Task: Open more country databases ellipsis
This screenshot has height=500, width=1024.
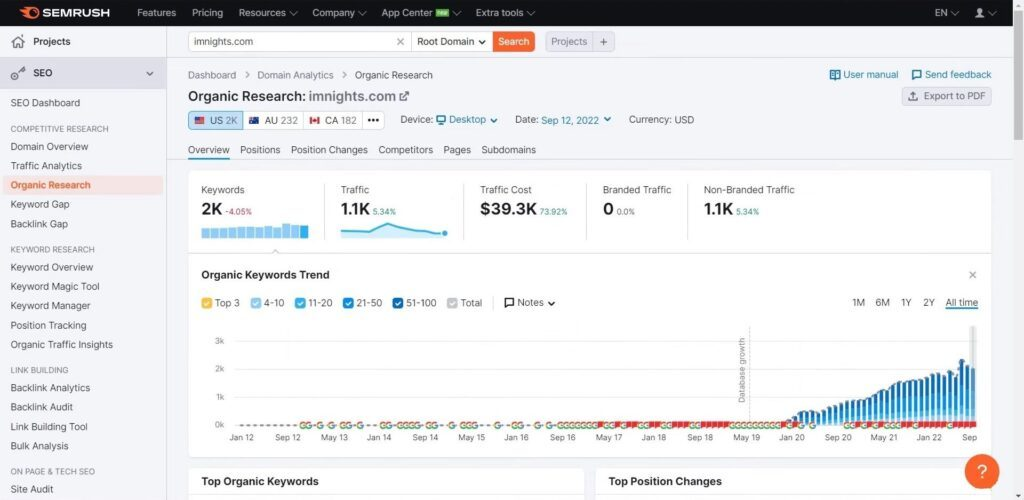Action: click(x=373, y=120)
